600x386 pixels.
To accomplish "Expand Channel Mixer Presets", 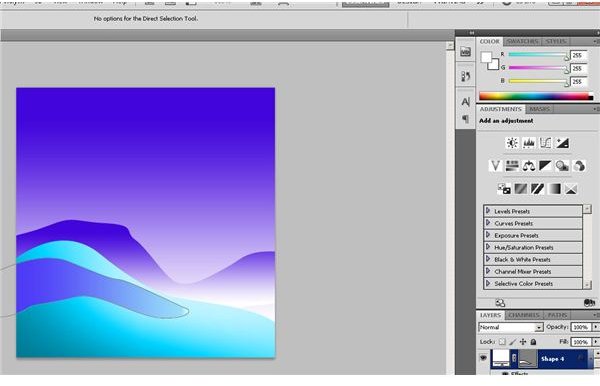I will (x=488, y=271).
